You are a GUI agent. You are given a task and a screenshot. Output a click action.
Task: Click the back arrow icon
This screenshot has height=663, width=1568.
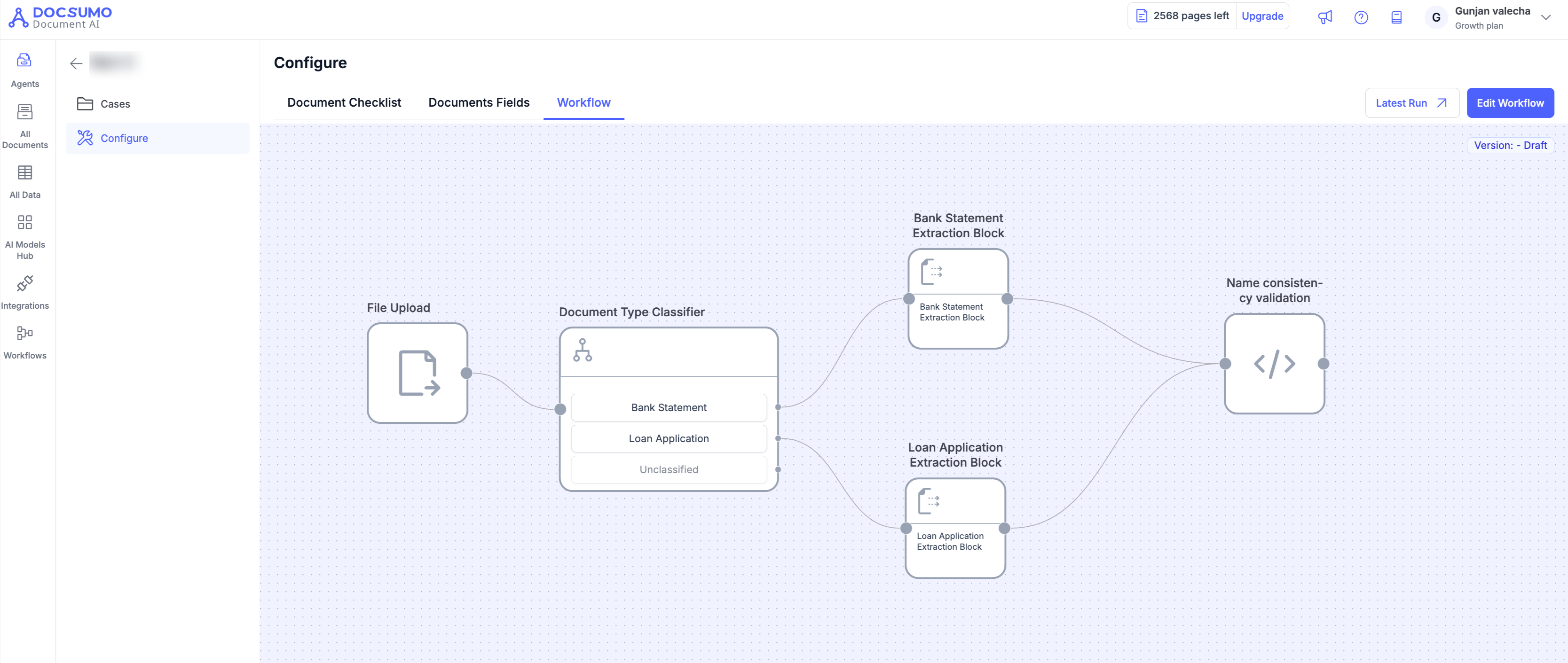coord(76,63)
